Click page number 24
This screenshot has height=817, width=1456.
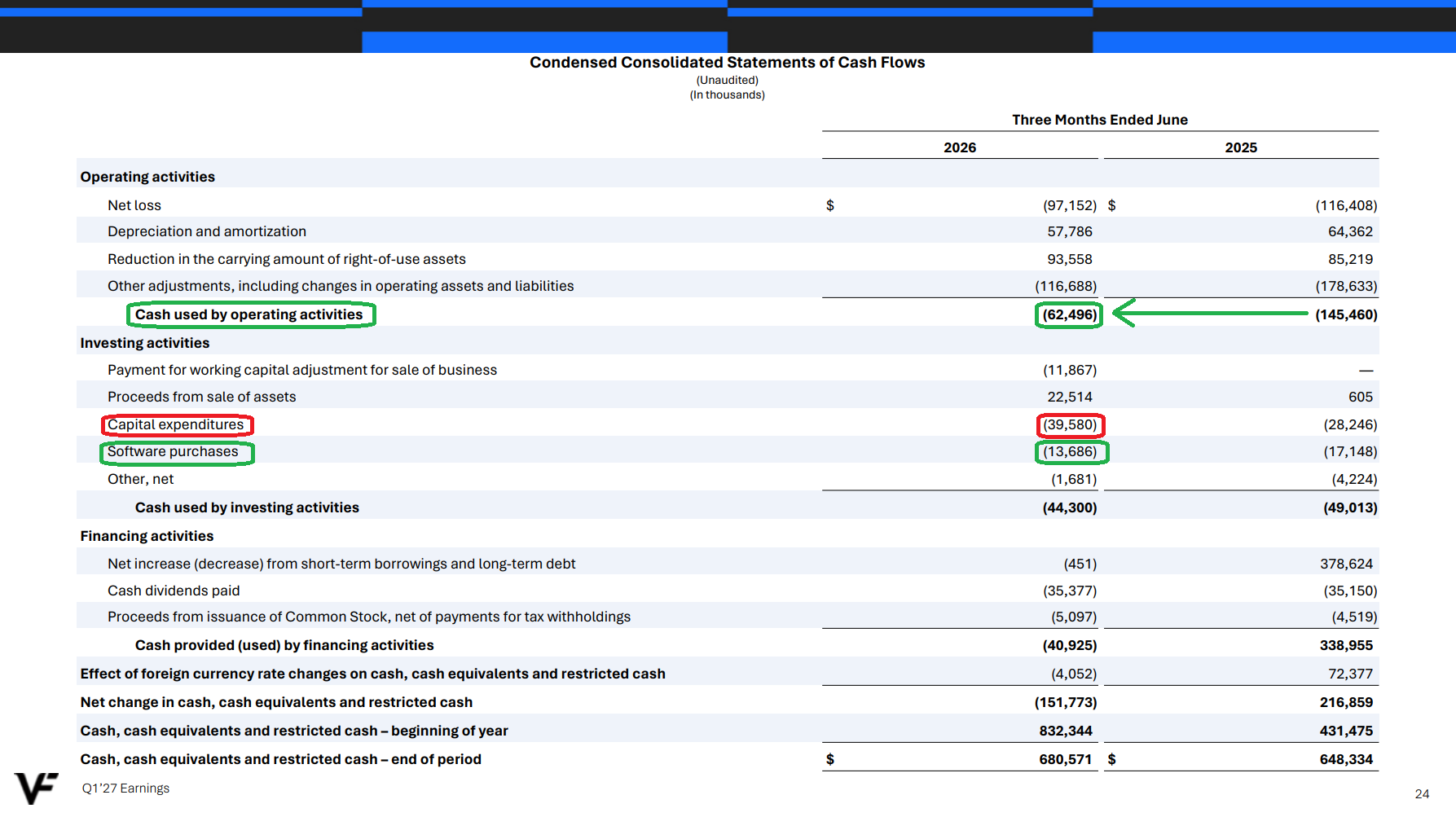tap(1422, 794)
